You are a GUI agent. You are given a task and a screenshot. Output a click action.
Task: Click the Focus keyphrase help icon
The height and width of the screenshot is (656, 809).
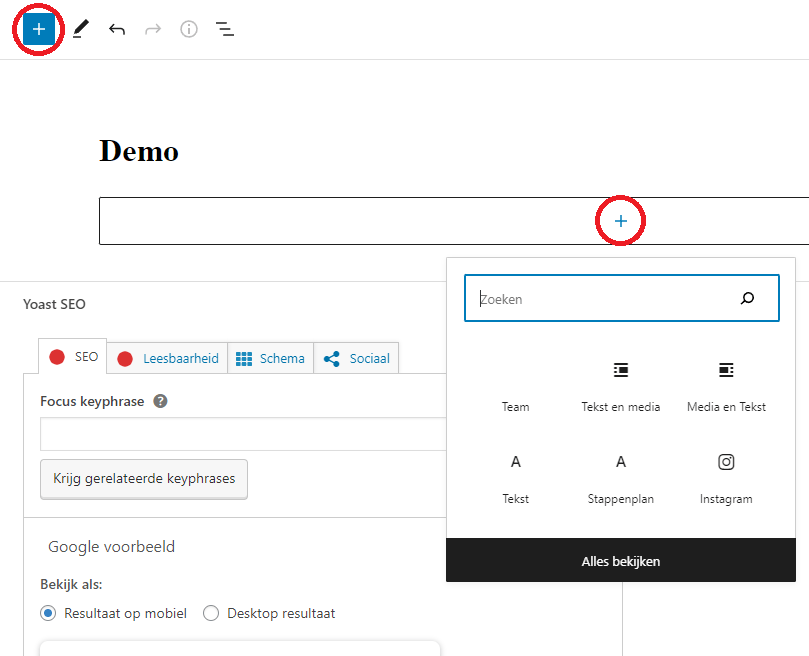tap(160, 401)
